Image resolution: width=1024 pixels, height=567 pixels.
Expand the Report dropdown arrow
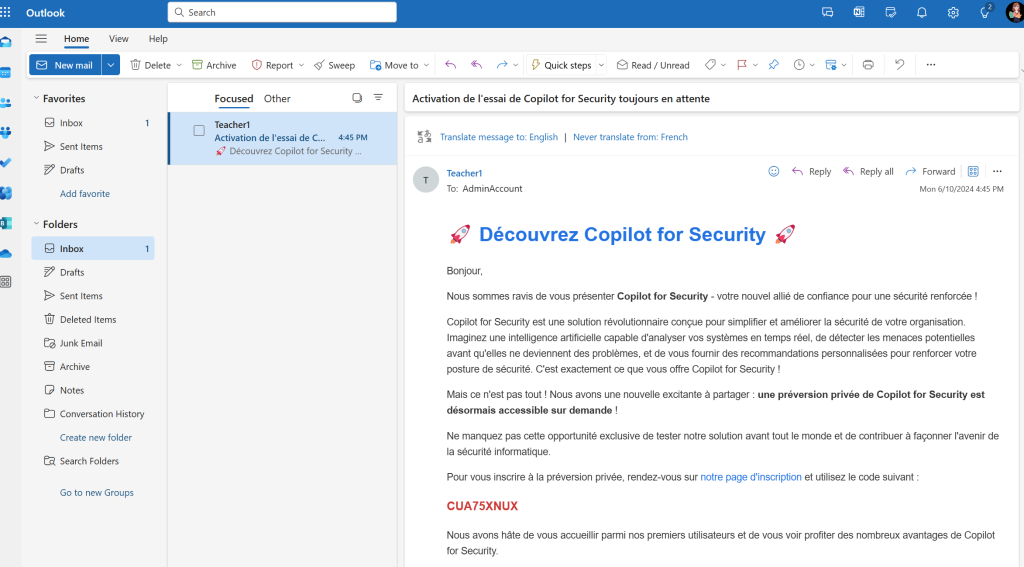301,65
